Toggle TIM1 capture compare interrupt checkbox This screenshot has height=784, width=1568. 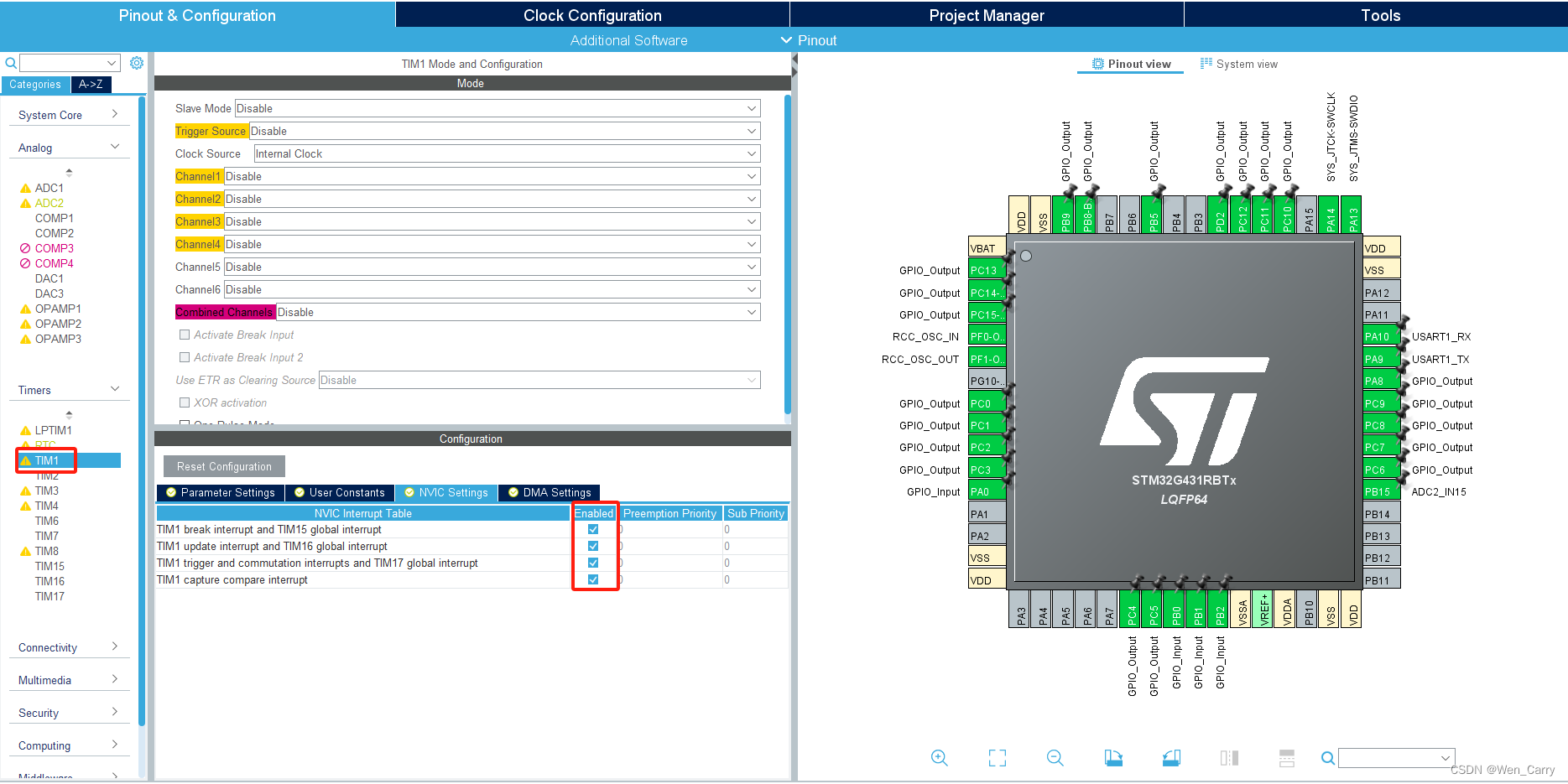(593, 579)
